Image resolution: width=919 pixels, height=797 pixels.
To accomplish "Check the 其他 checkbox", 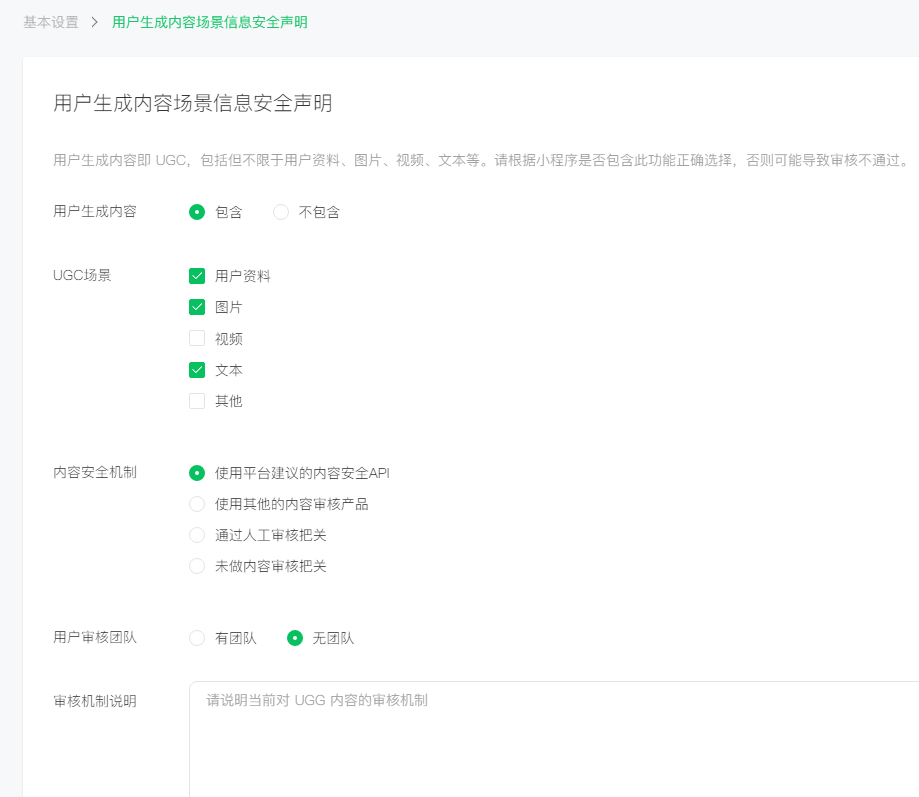I will coord(197,401).
